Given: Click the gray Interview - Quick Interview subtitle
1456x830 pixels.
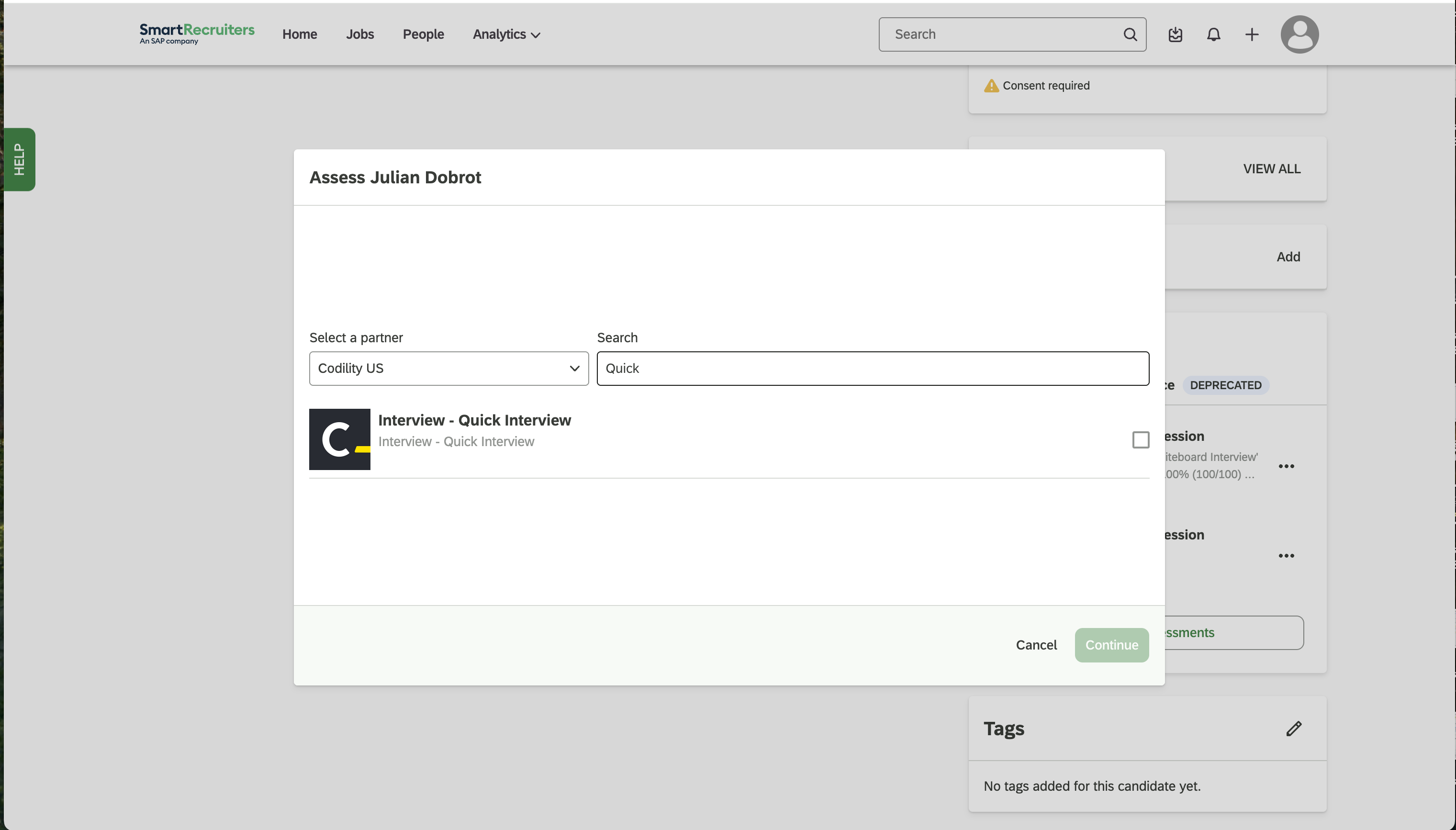Looking at the screenshot, I should pyautogui.click(x=456, y=442).
